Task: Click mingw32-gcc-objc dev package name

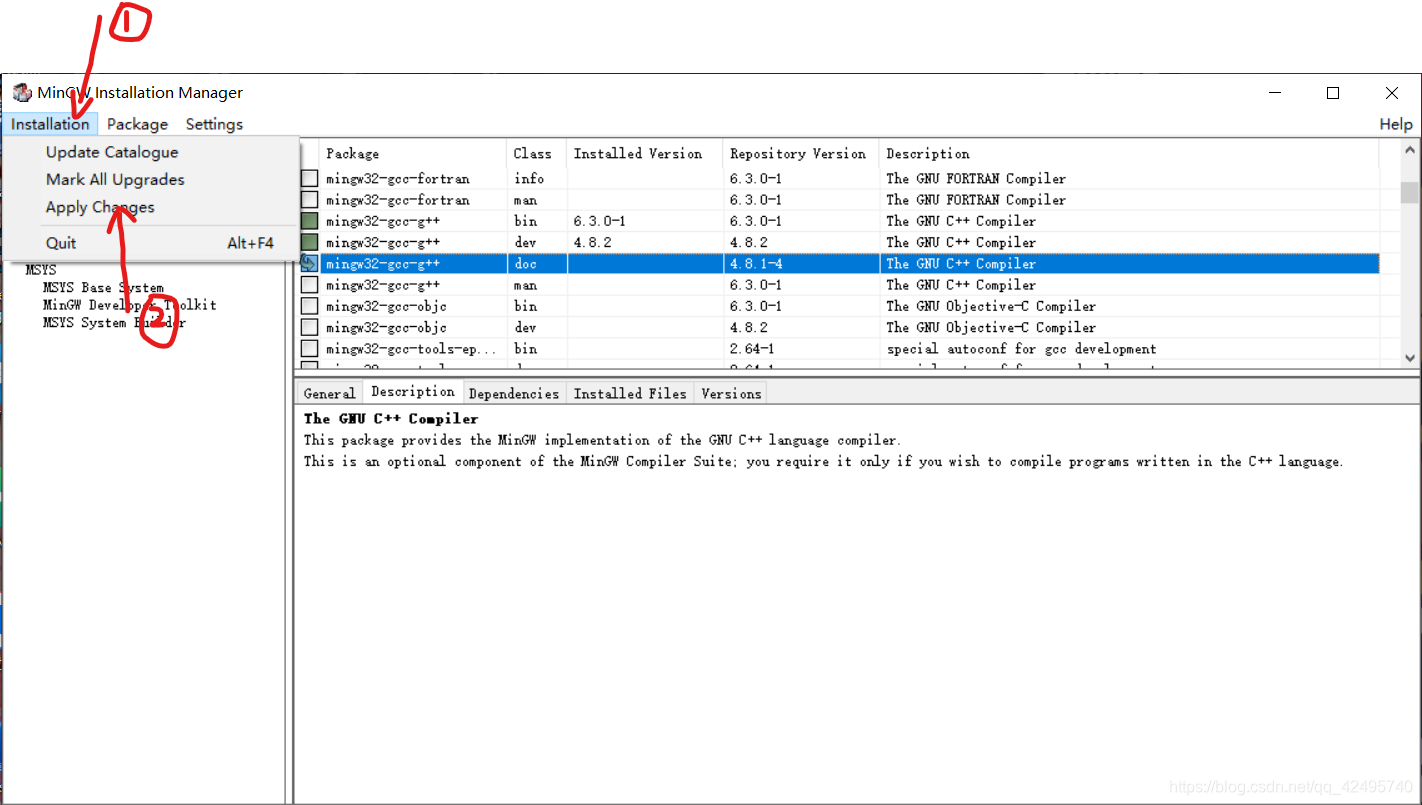Action: [x=386, y=328]
